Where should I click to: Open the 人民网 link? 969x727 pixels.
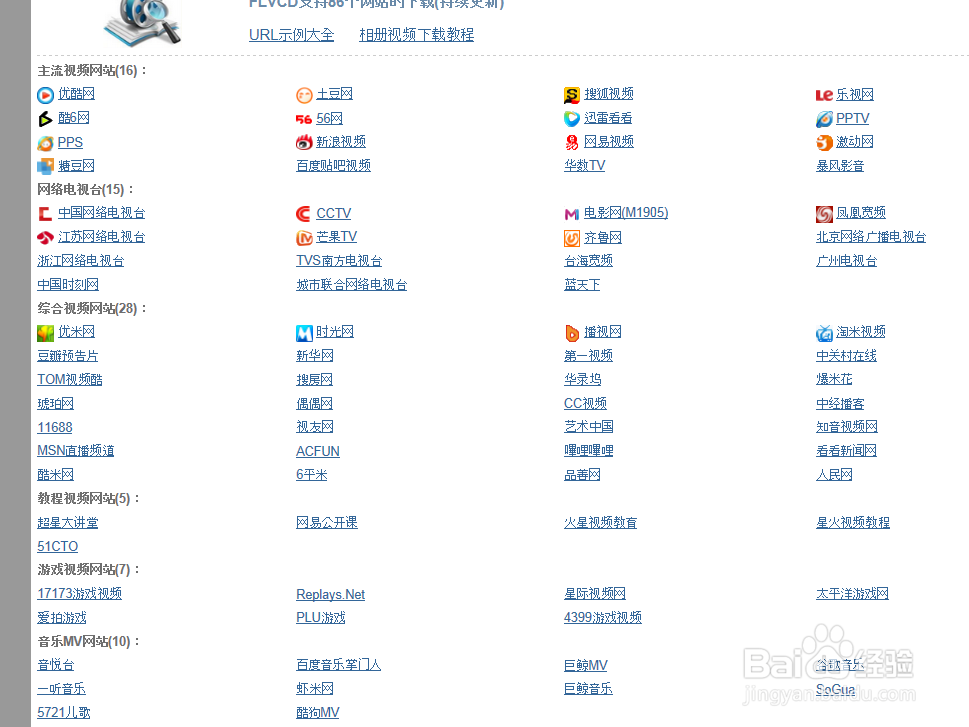pos(834,475)
